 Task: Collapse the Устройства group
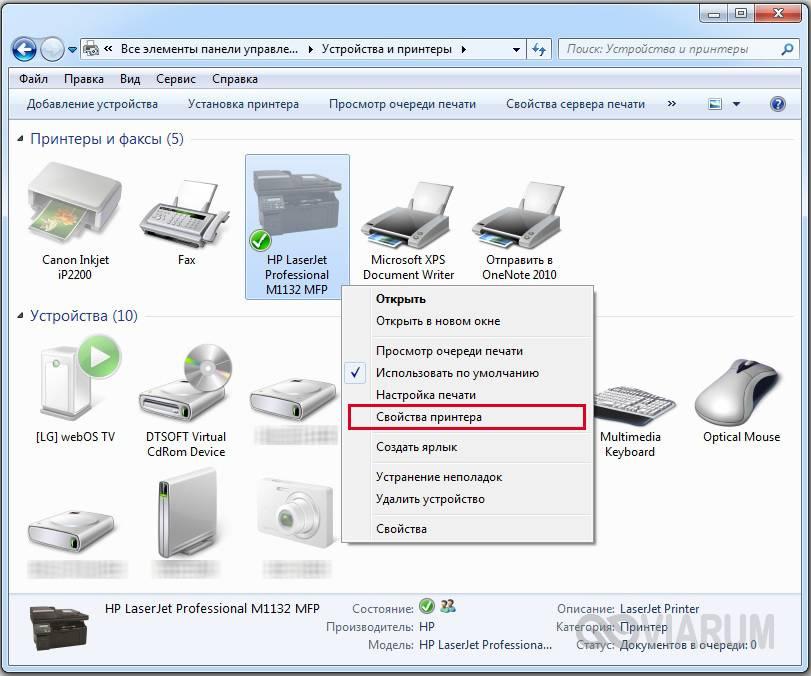pos(20,316)
